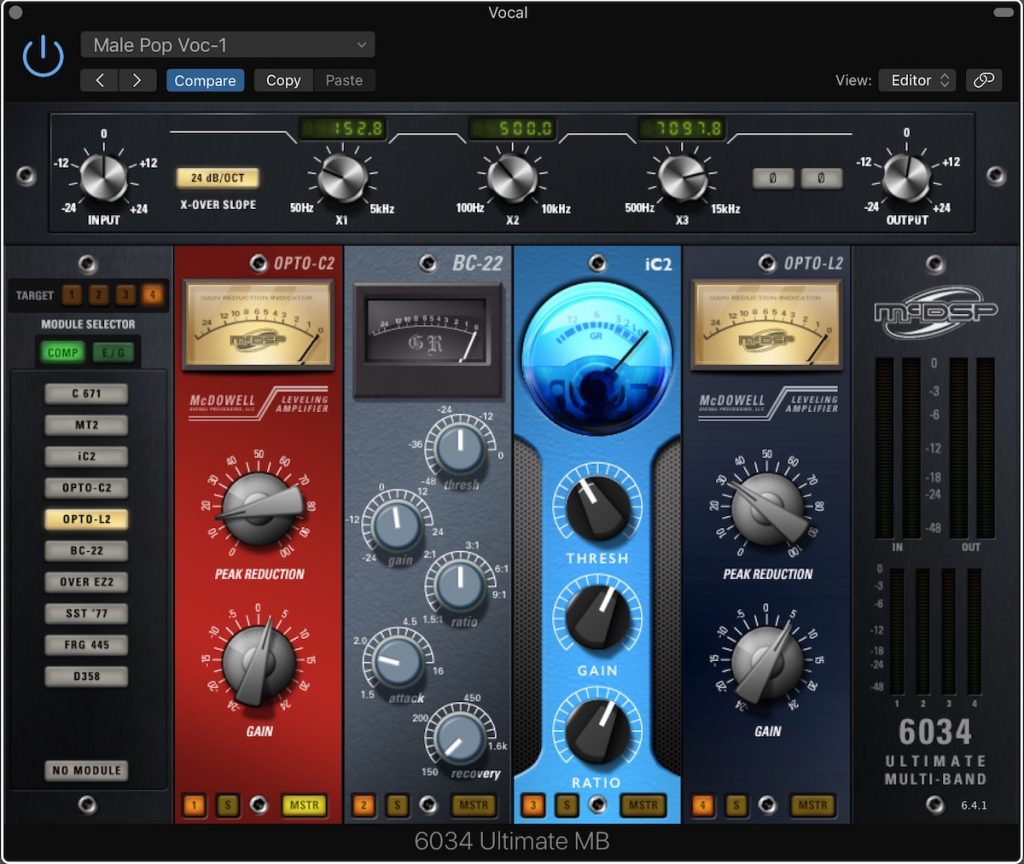This screenshot has width=1024, height=864.
Task: Choose the OVER EZ2 module
Action: pos(86,582)
